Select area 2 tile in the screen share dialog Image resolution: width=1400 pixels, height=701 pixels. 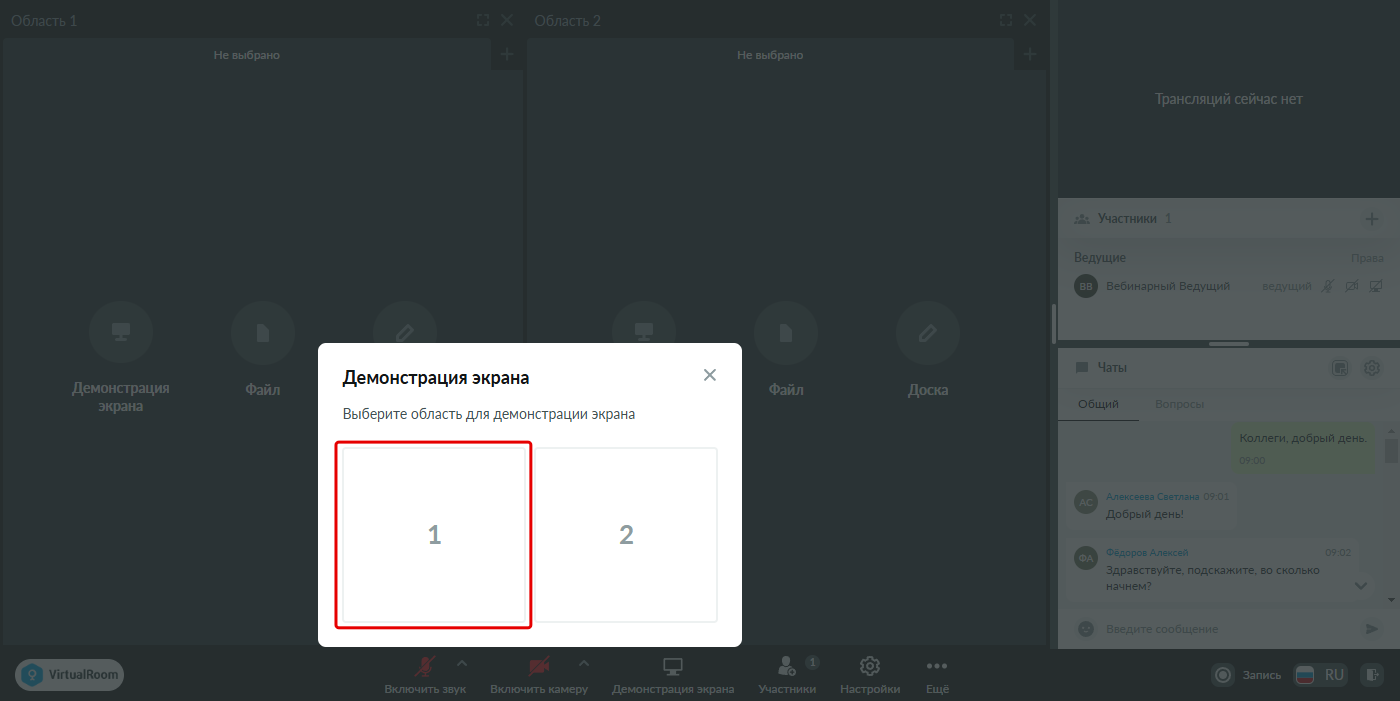click(x=626, y=535)
